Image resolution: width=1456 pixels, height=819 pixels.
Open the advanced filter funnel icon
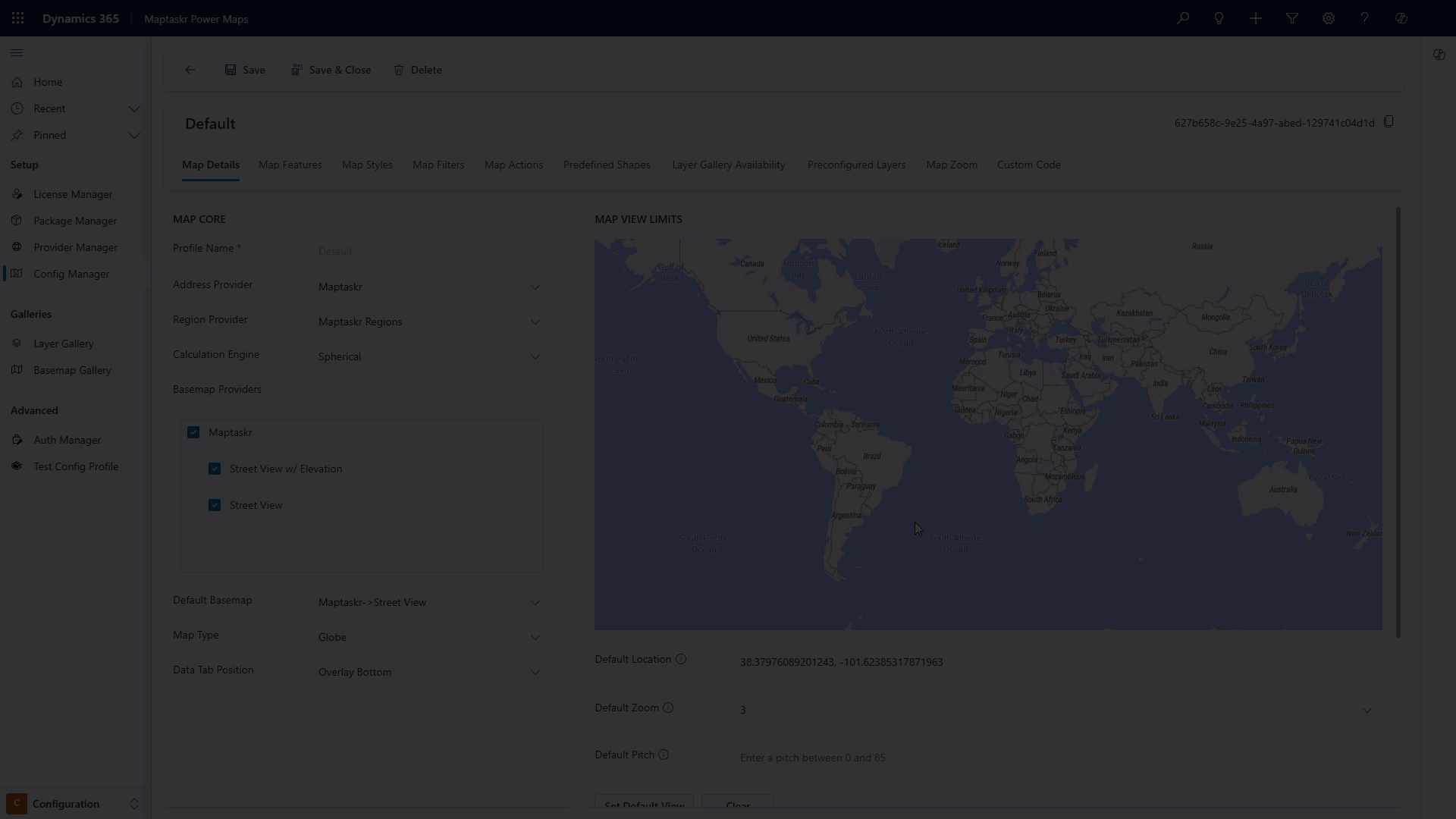(x=1291, y=18)
